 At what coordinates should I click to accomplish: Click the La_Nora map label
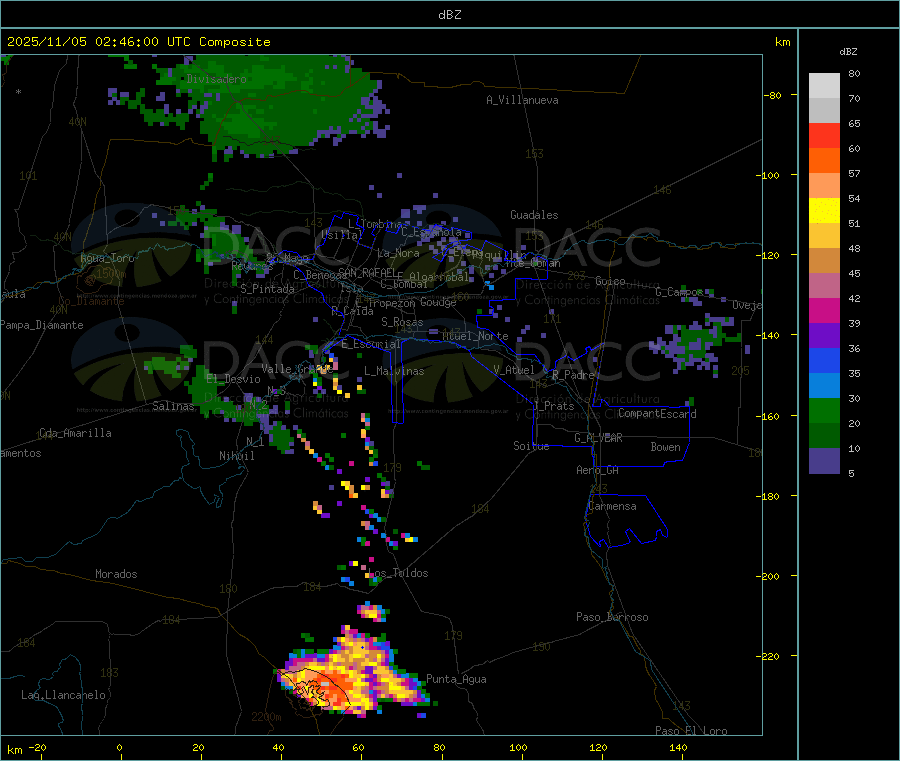point(398,253)
